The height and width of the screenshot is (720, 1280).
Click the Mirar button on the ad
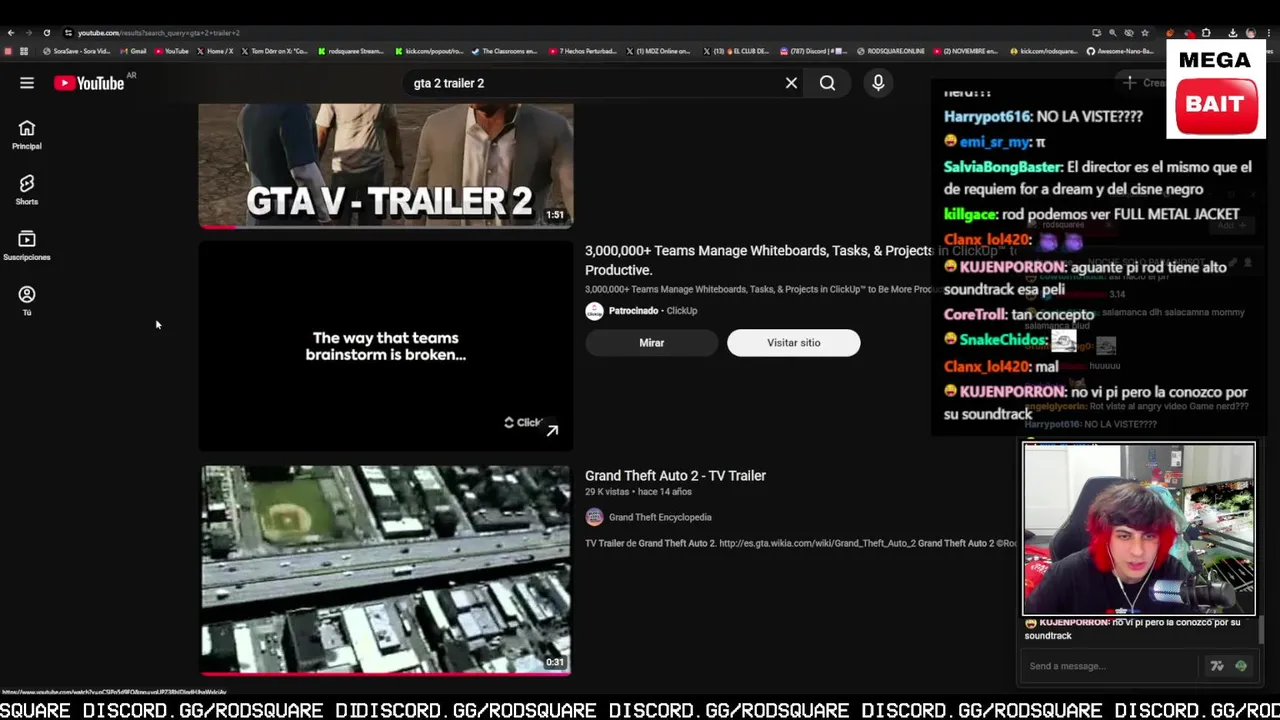click(651, 343)
